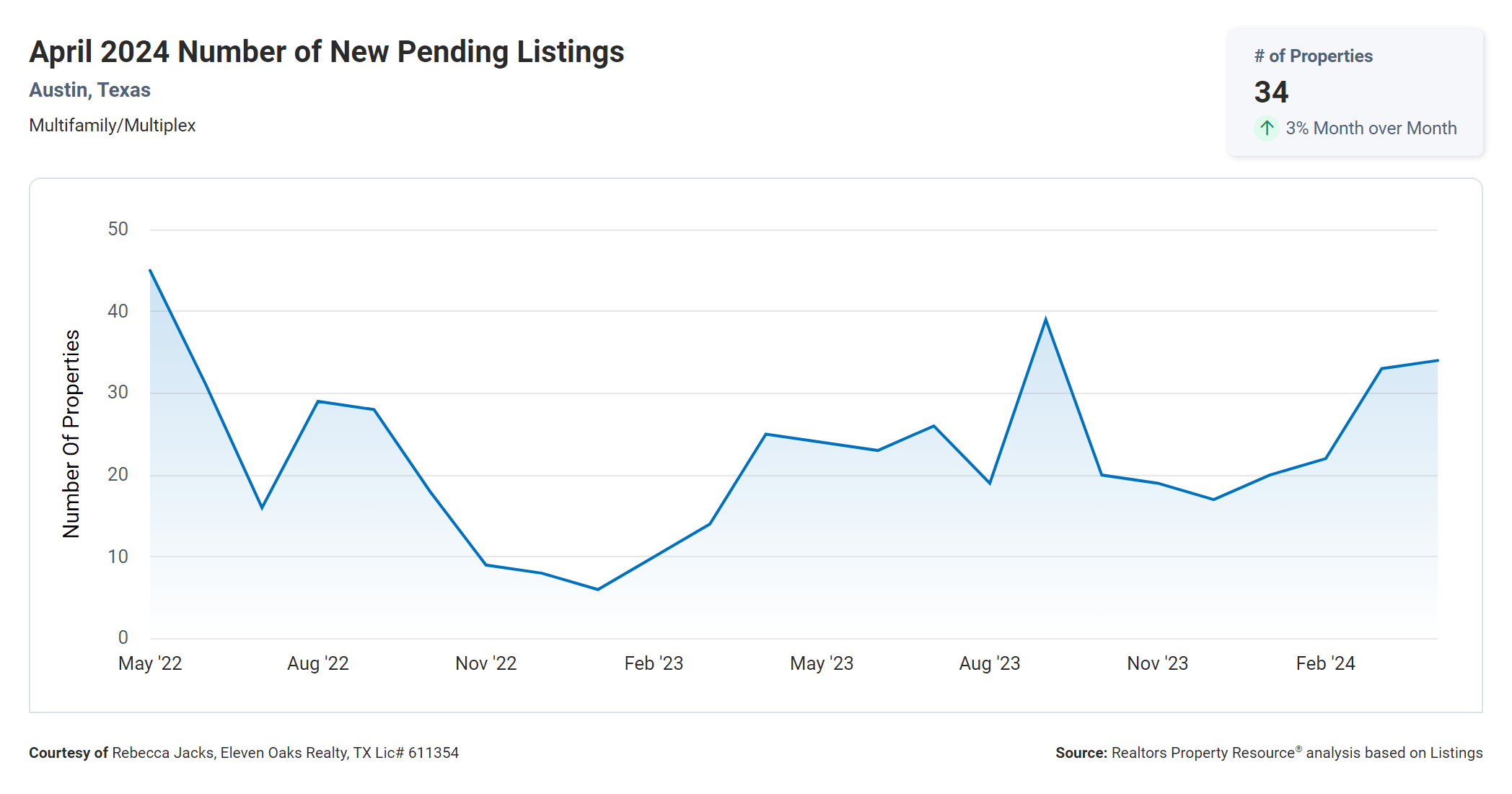Click the Aug '22 x-axis label

point(318,663)
